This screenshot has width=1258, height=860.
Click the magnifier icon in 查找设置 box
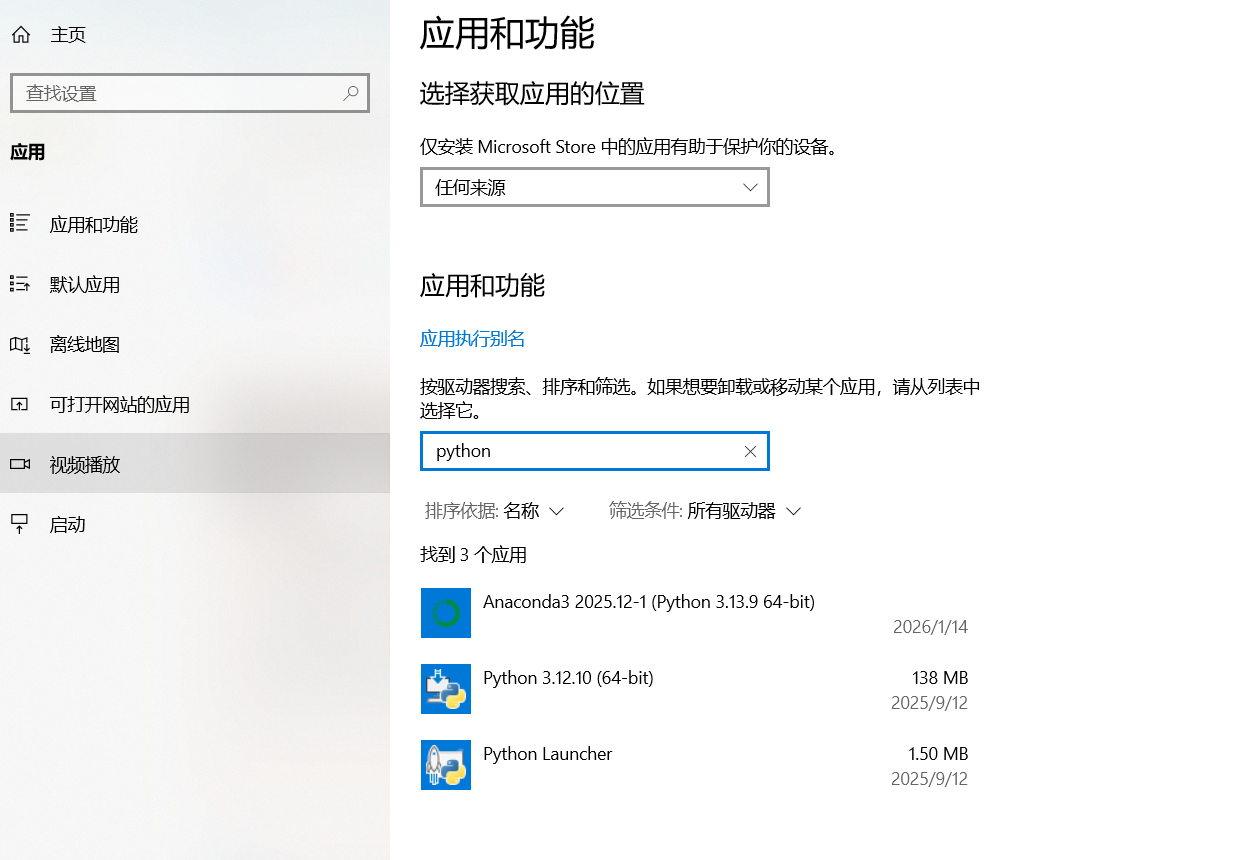(x=351, y=93)
